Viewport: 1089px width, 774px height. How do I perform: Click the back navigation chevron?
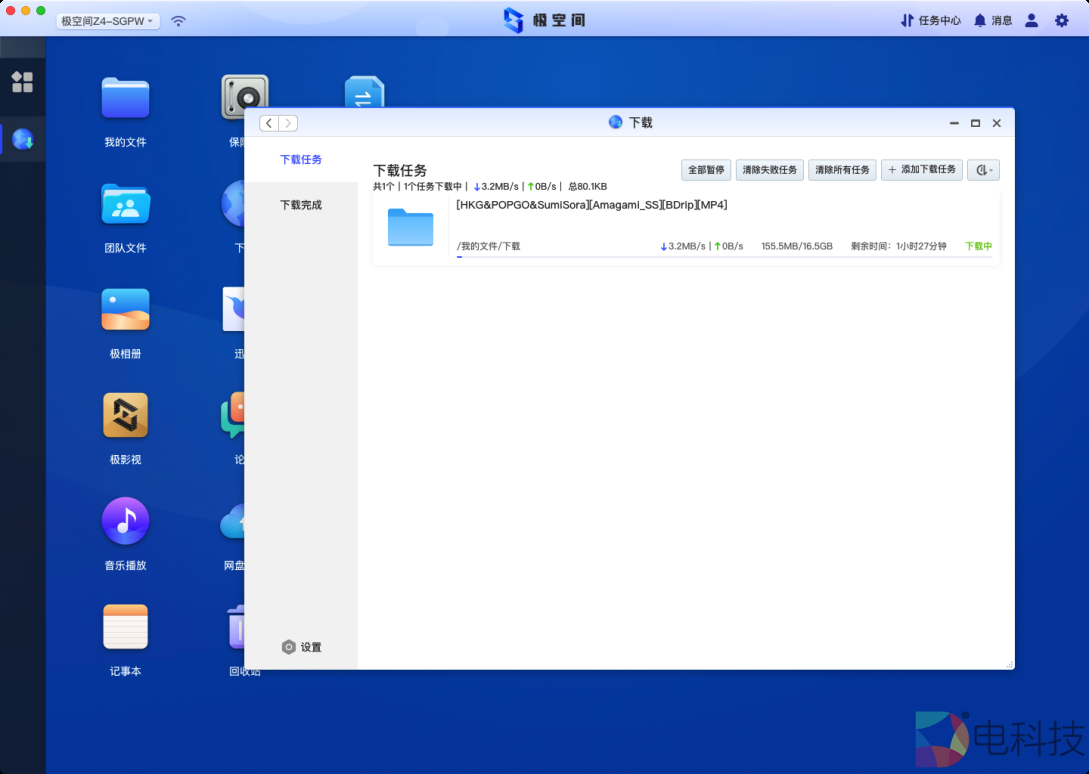point(268,122)
